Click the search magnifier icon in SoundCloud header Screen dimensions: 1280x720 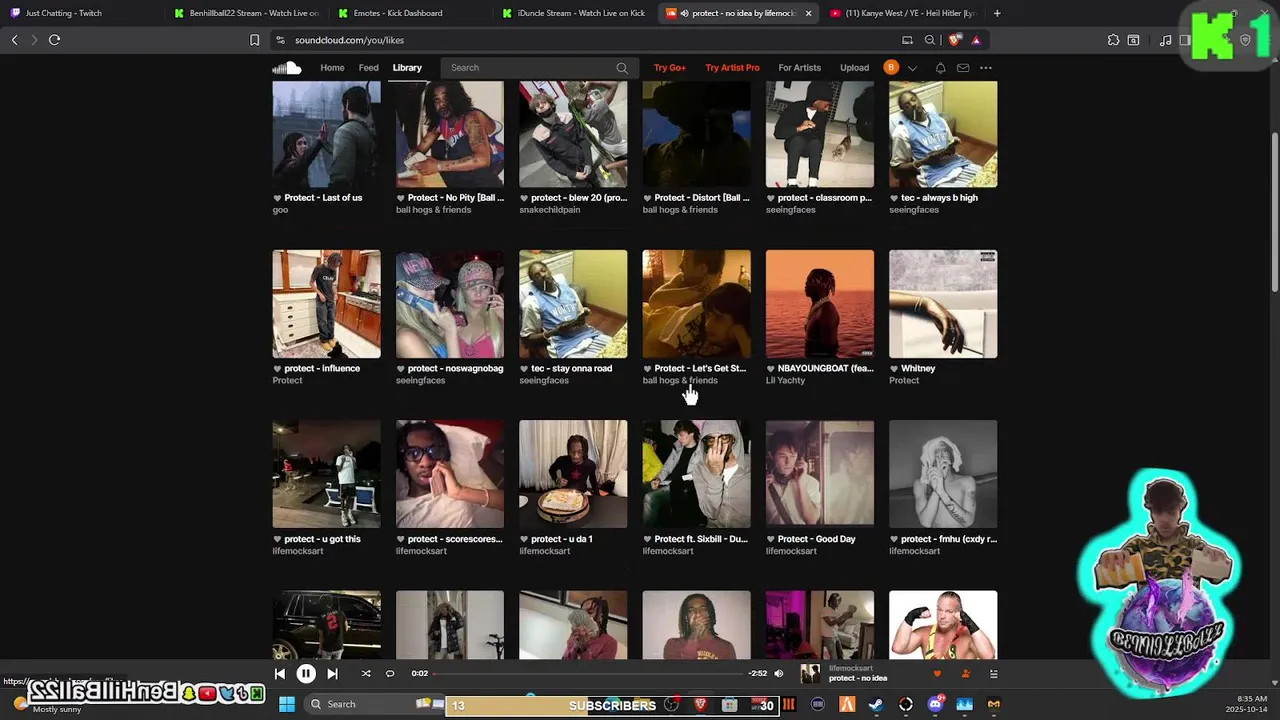pyautogui.click(x=622, y=68)
